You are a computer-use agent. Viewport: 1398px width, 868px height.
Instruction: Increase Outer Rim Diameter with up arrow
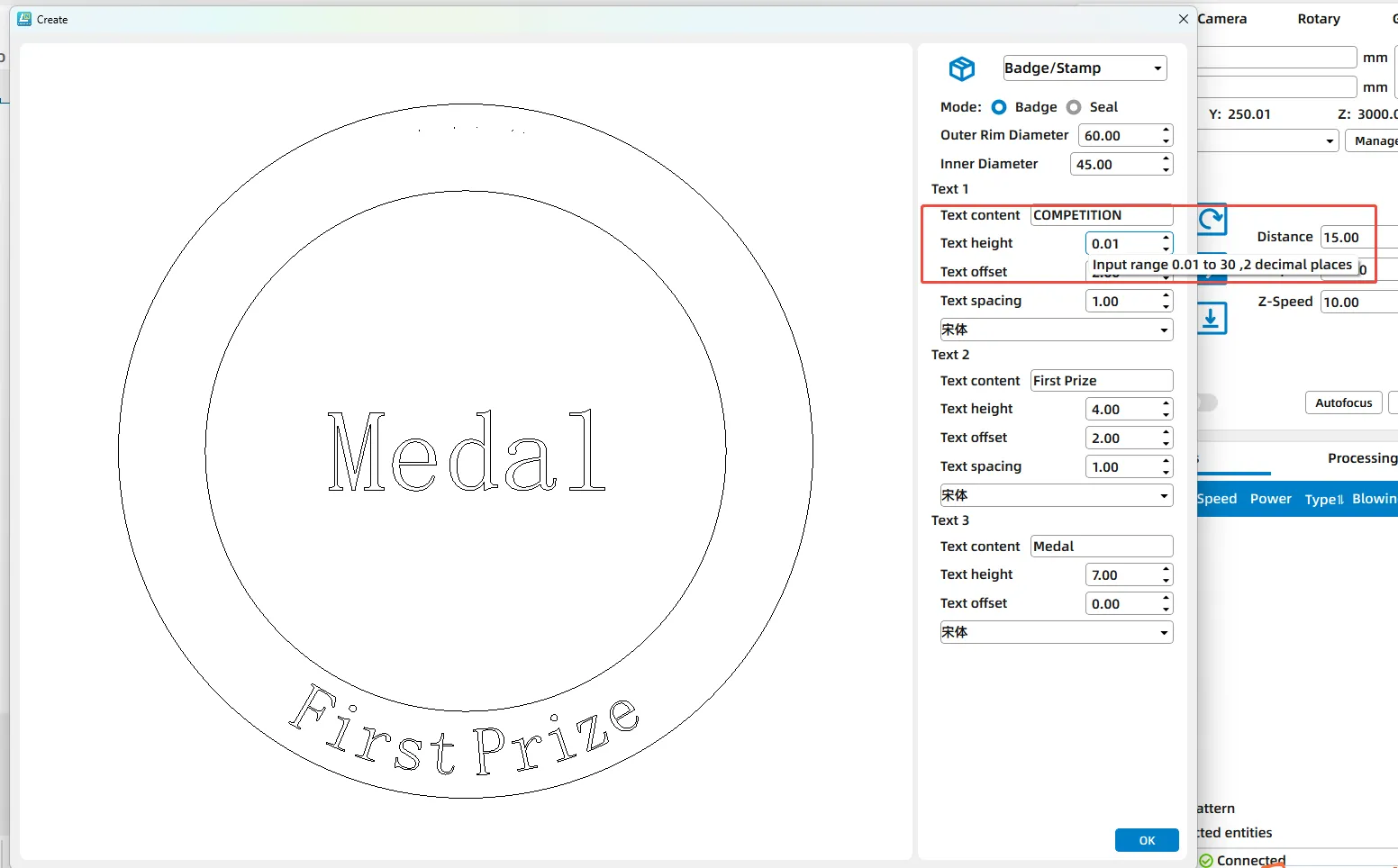click(x=1166, y=130)
